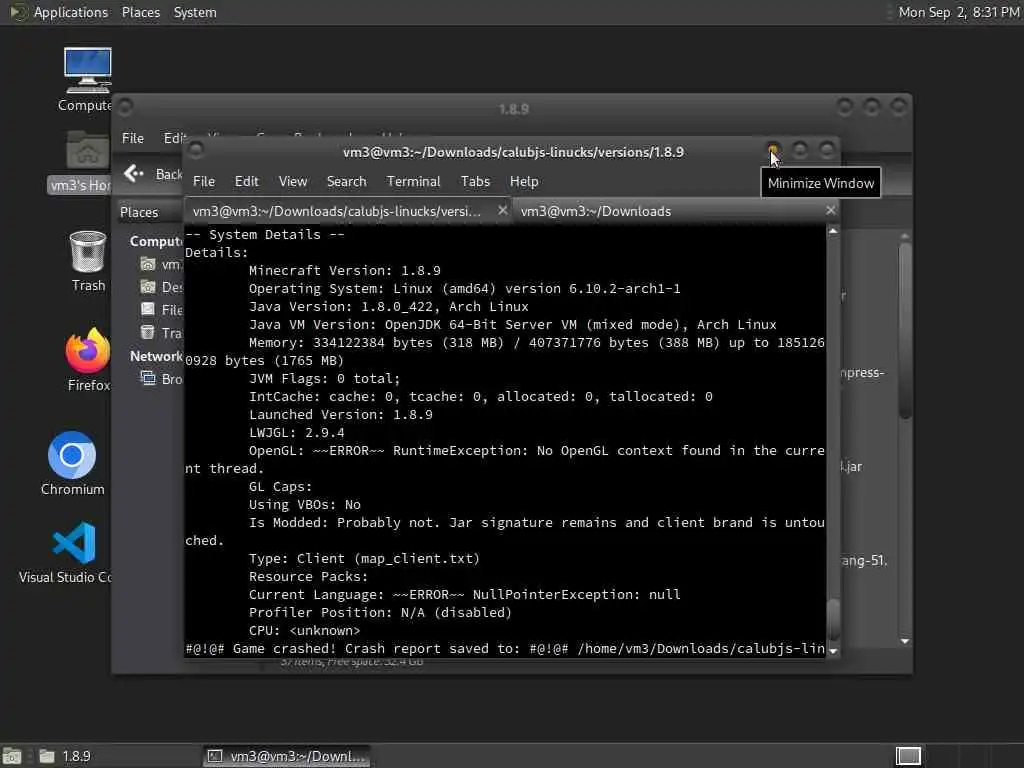Viewport: 1024px width, 768px height.
Task: Click the '-- System Details --' line
Action: tap(264, 234)
